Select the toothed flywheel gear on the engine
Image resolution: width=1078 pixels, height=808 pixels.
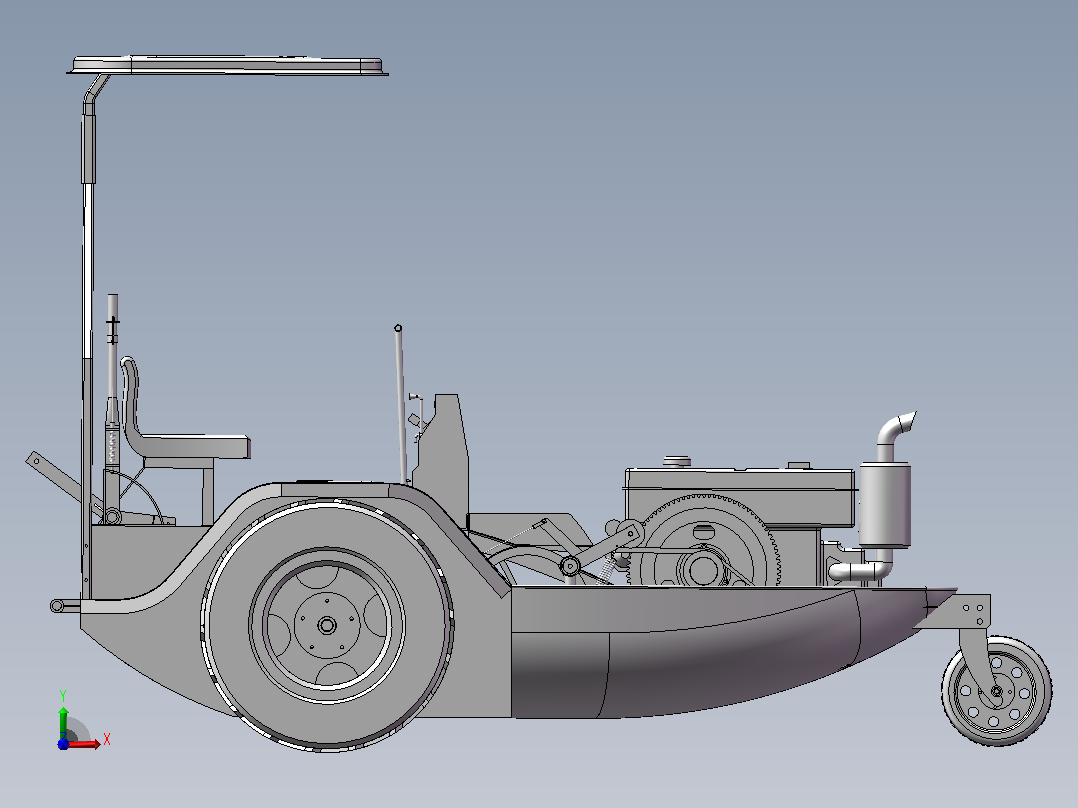point(705,543)
